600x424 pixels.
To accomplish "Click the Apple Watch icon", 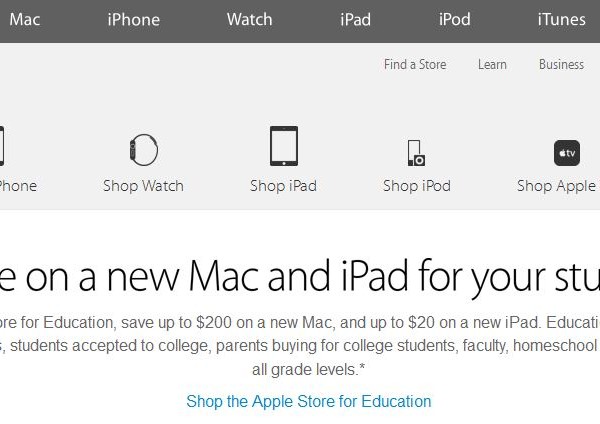I will (143, 150).
